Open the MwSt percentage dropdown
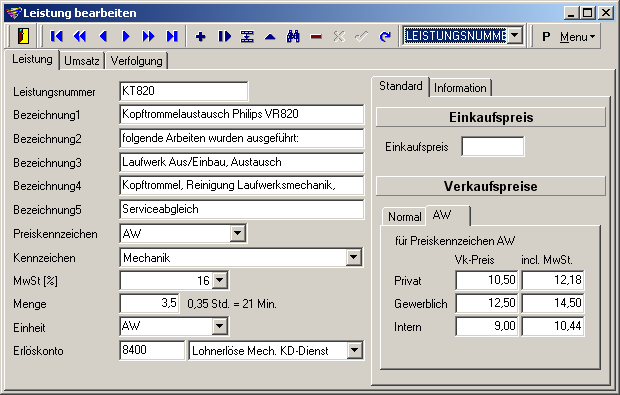 tap(220, 280)
